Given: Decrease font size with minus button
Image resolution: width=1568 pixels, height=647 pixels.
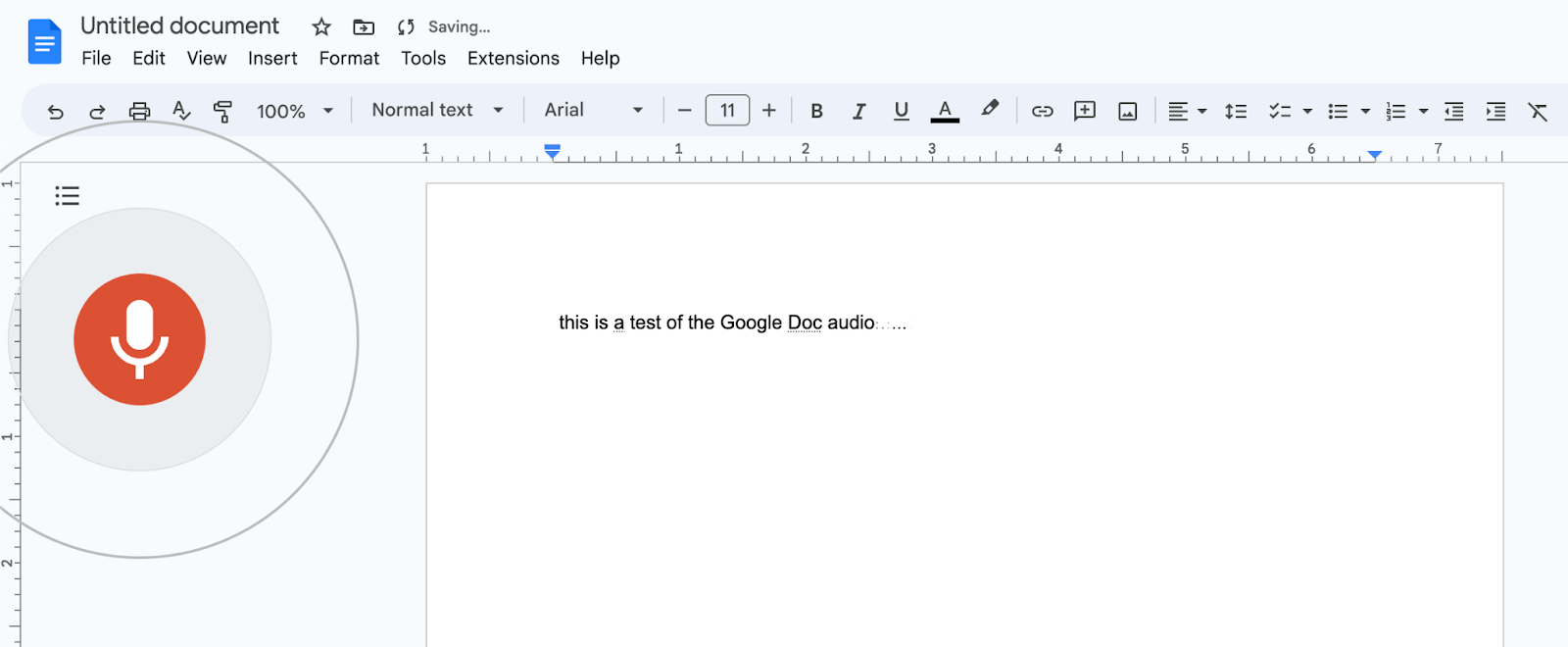Looking at the screenshot, I should [684, 111].
